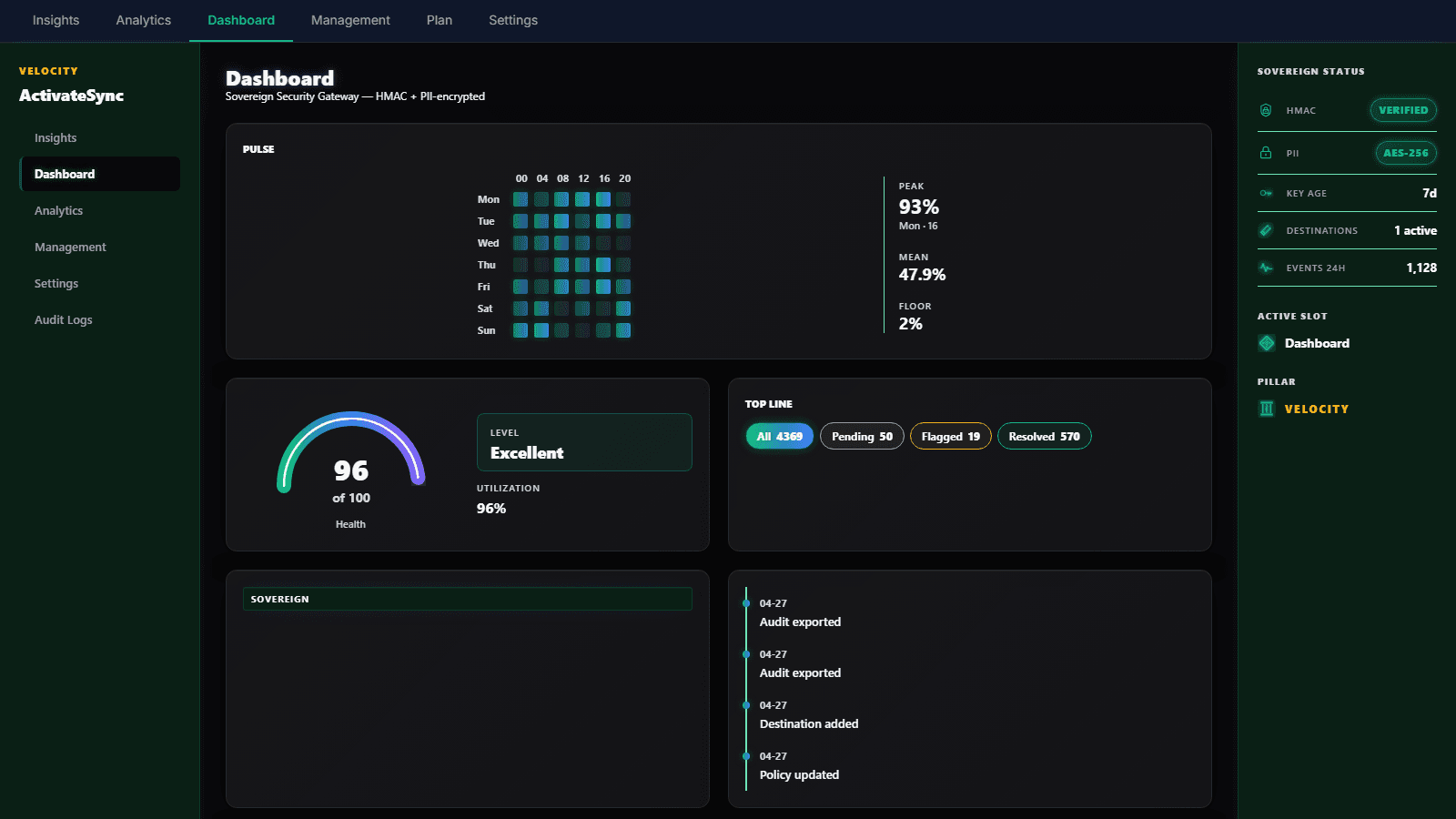Click the Utilization 96% value

click(491, 509)
